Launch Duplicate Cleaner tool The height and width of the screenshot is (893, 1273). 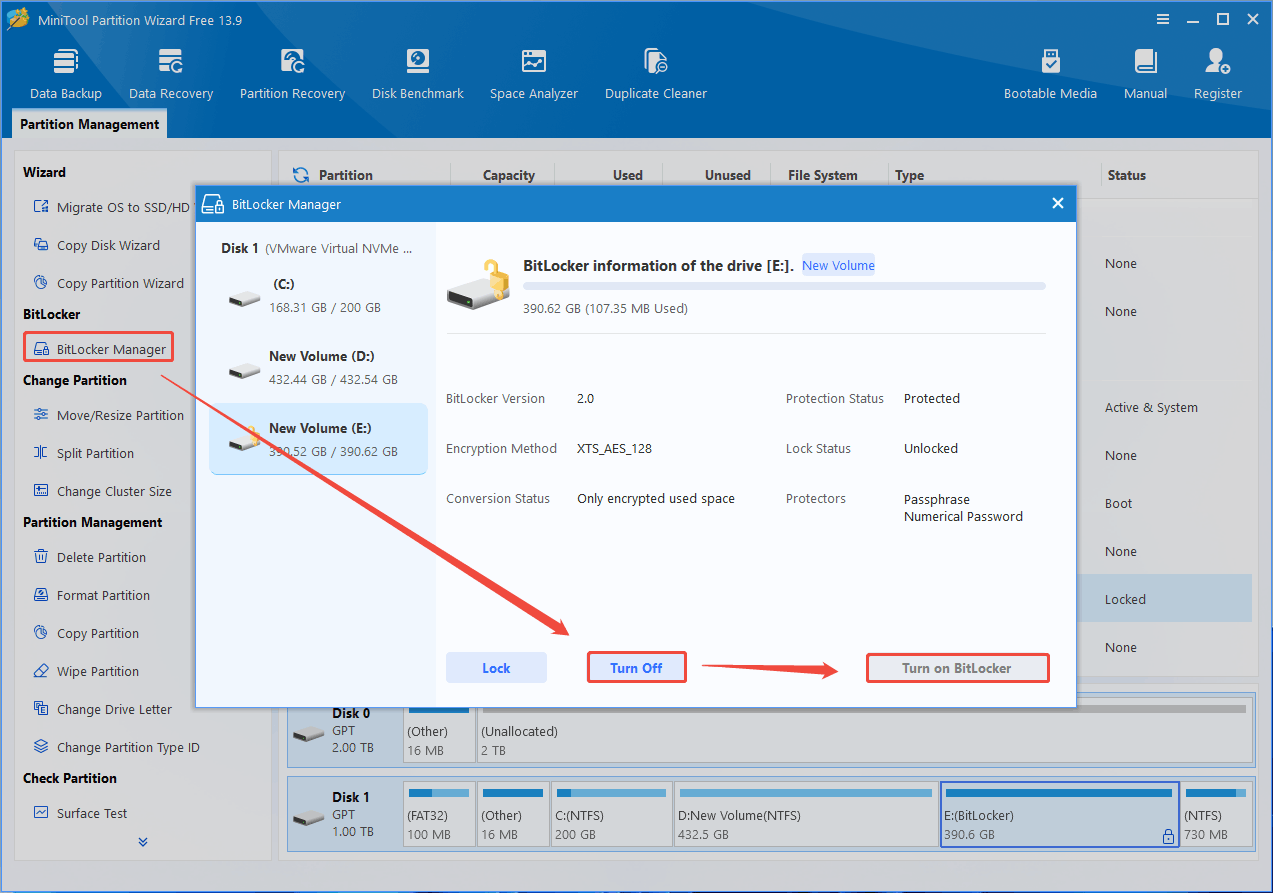coord(656,74)
